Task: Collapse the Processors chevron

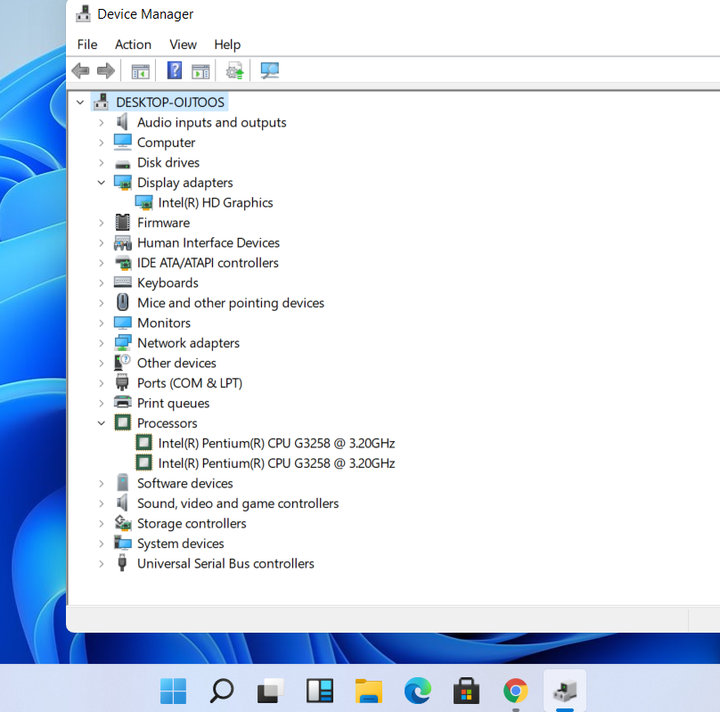Action: pos(101,423)
